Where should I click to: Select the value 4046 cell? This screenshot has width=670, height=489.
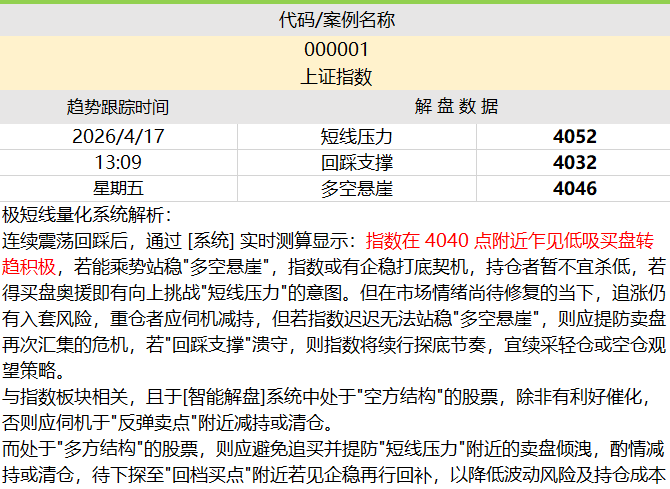(574, 188)
